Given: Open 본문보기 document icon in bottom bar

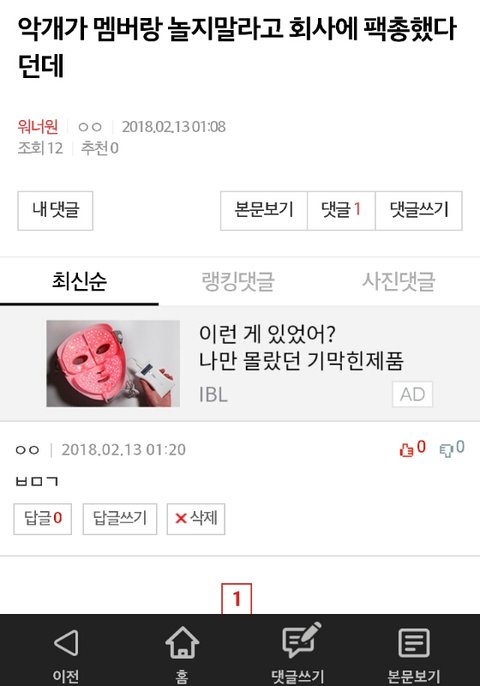Looking at the screenshot, I should [413, 642].
